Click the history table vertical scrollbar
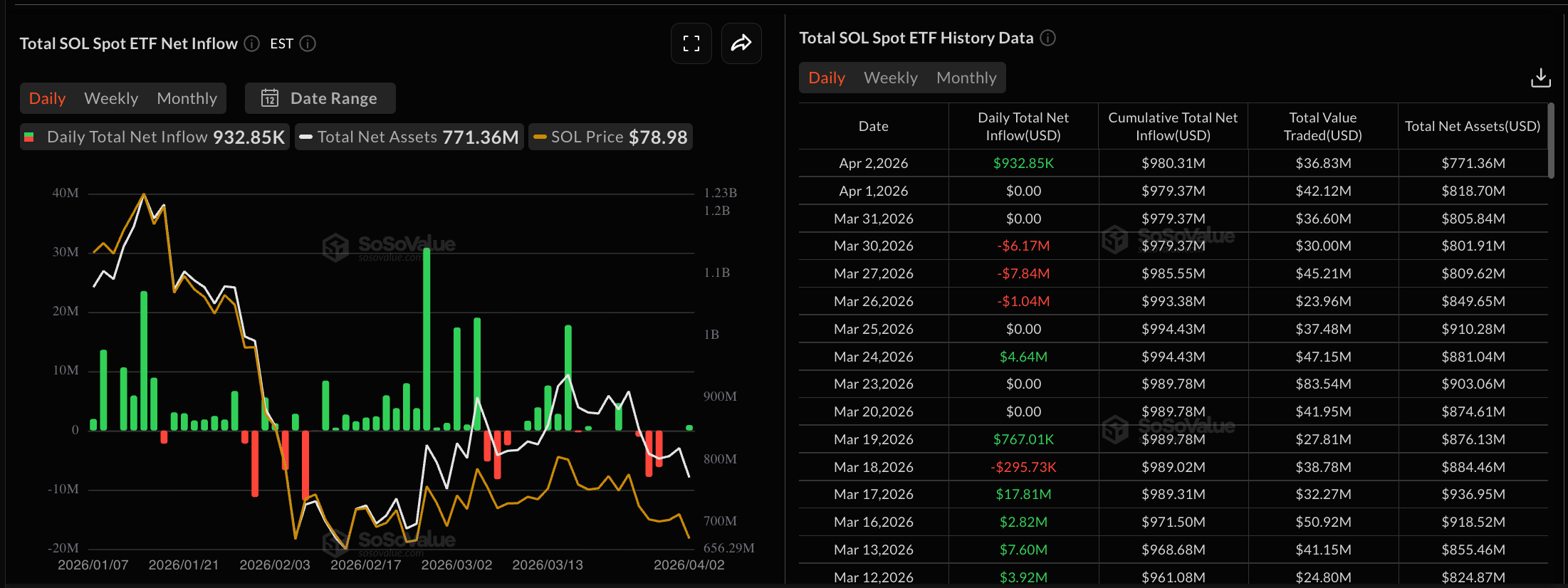This screenshot has width=1568, height=588. [x=1551, y=140]
